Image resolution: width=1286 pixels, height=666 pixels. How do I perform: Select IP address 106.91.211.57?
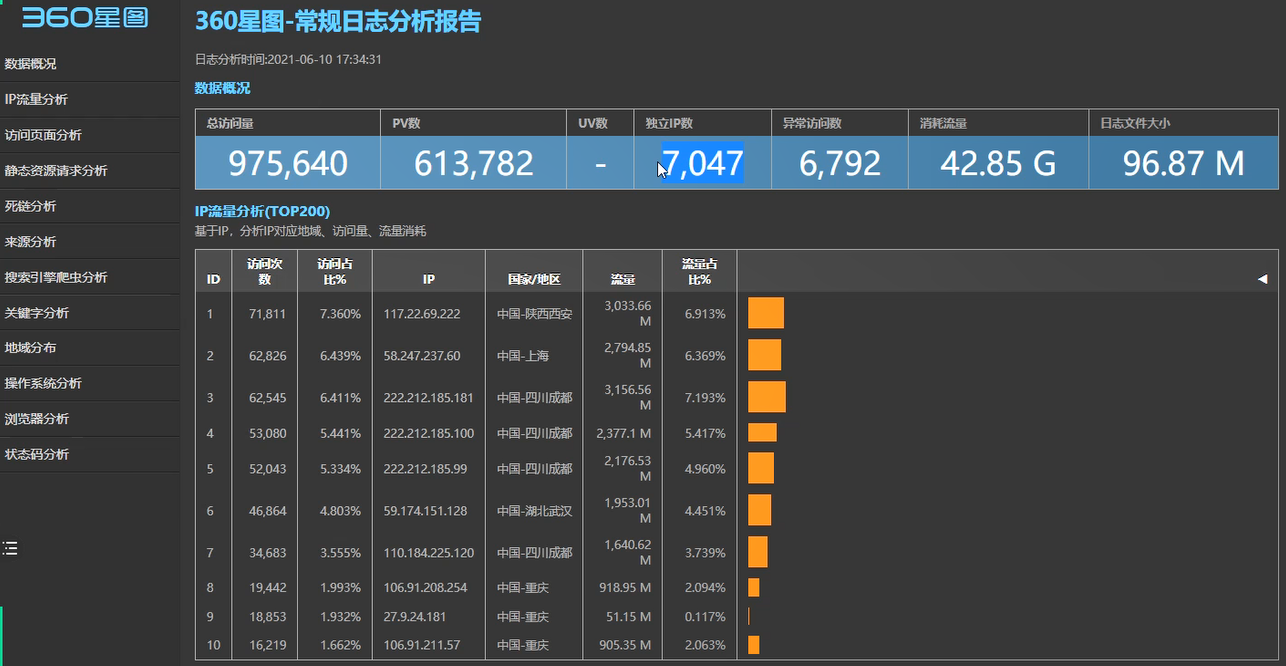click(422, 646)
